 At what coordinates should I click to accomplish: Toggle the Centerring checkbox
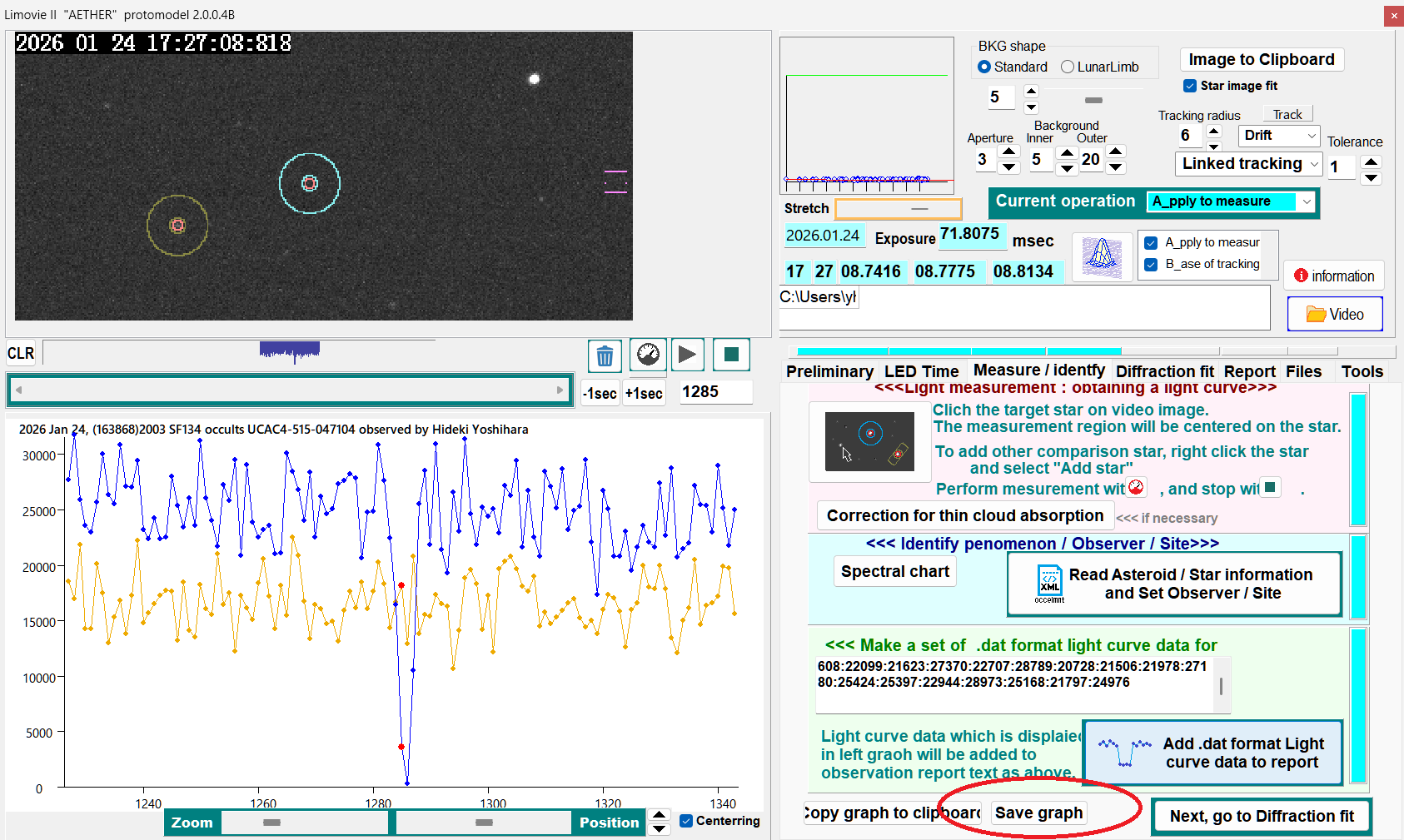pyautogui.click(x=686, y=821)
